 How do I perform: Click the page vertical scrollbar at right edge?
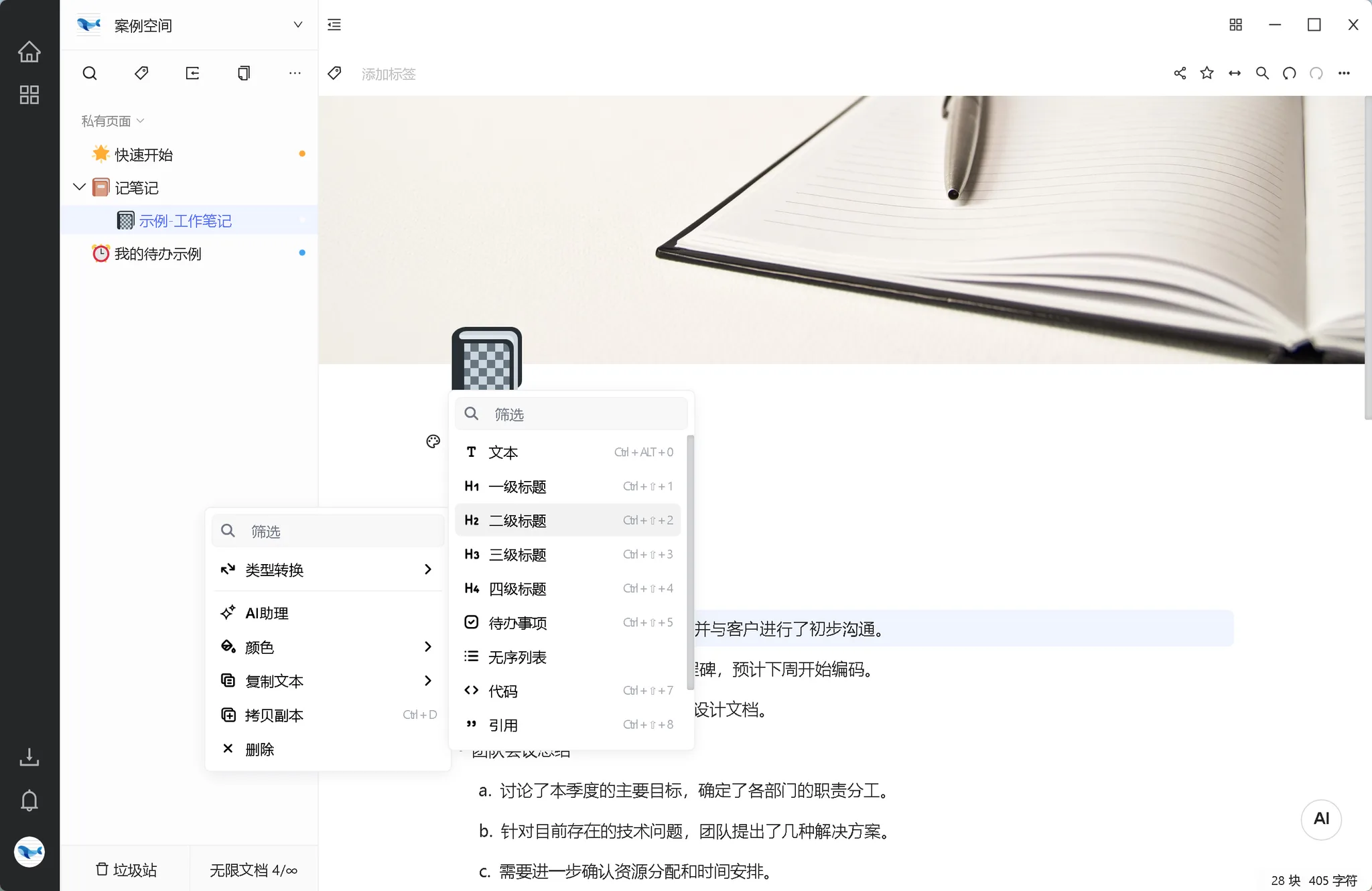point(1368,258)
